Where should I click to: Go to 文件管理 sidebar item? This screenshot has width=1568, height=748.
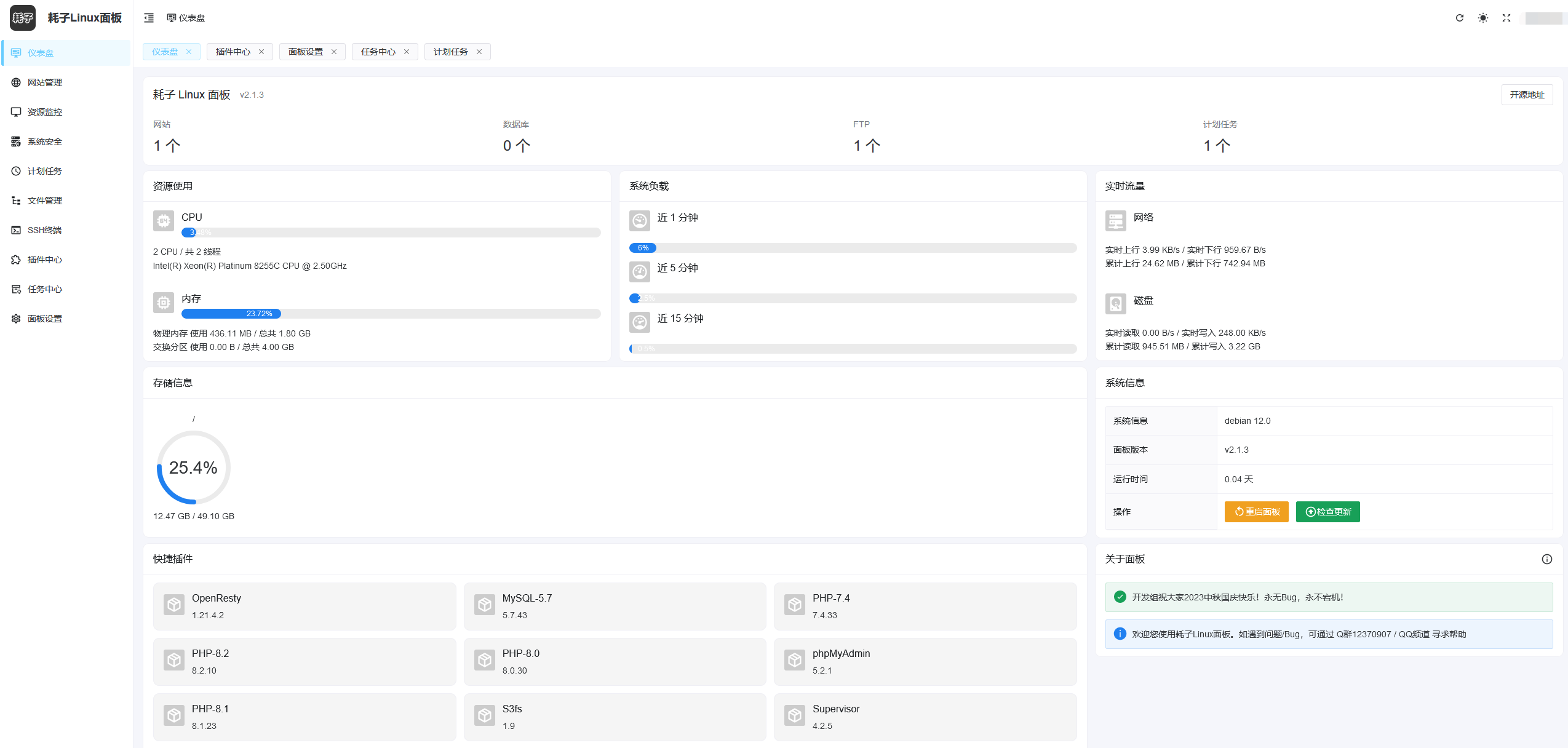[44, 201]
